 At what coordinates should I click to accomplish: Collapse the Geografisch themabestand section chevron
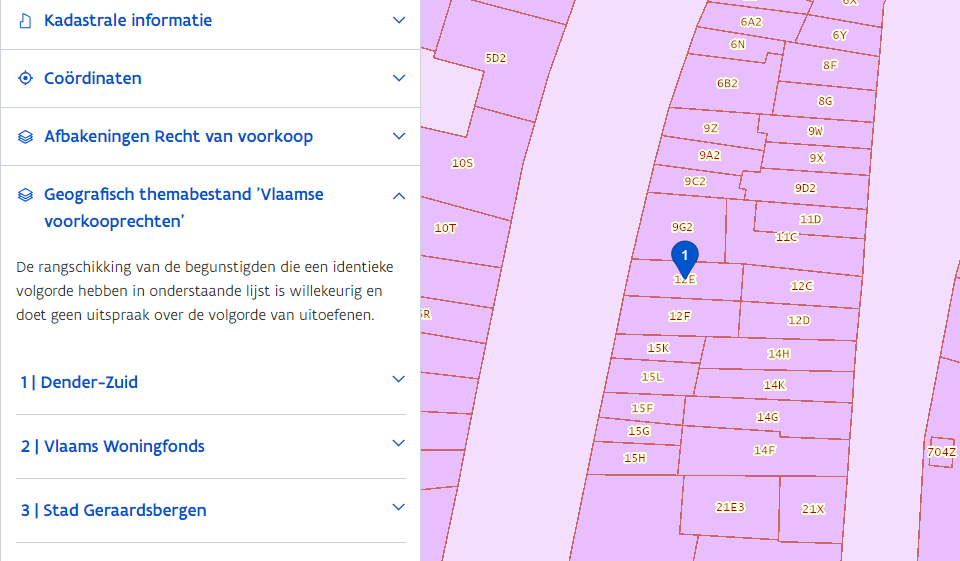point(399,195)
